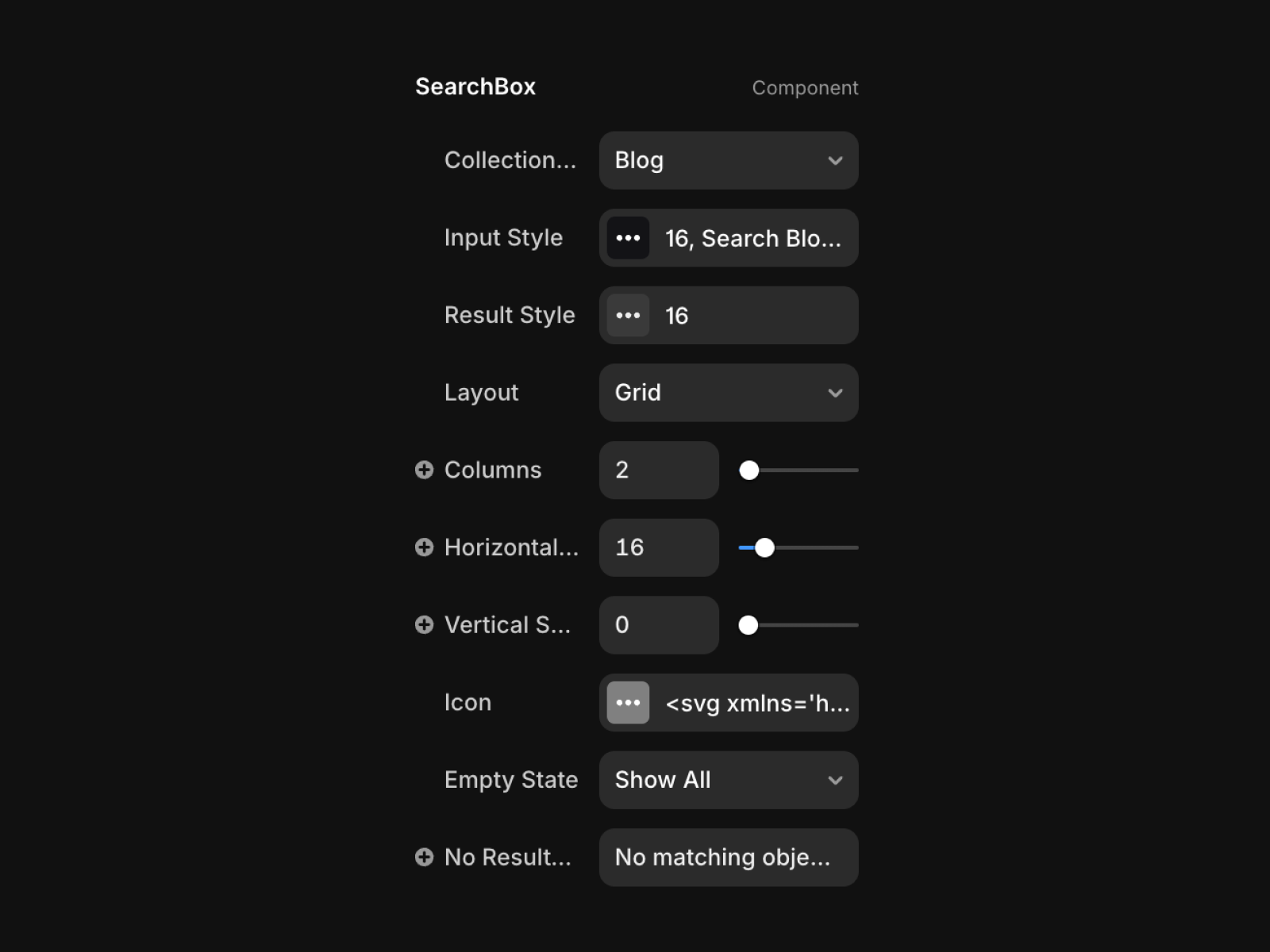Click the Vertical spacing slider knob

[x=748, y=625]
